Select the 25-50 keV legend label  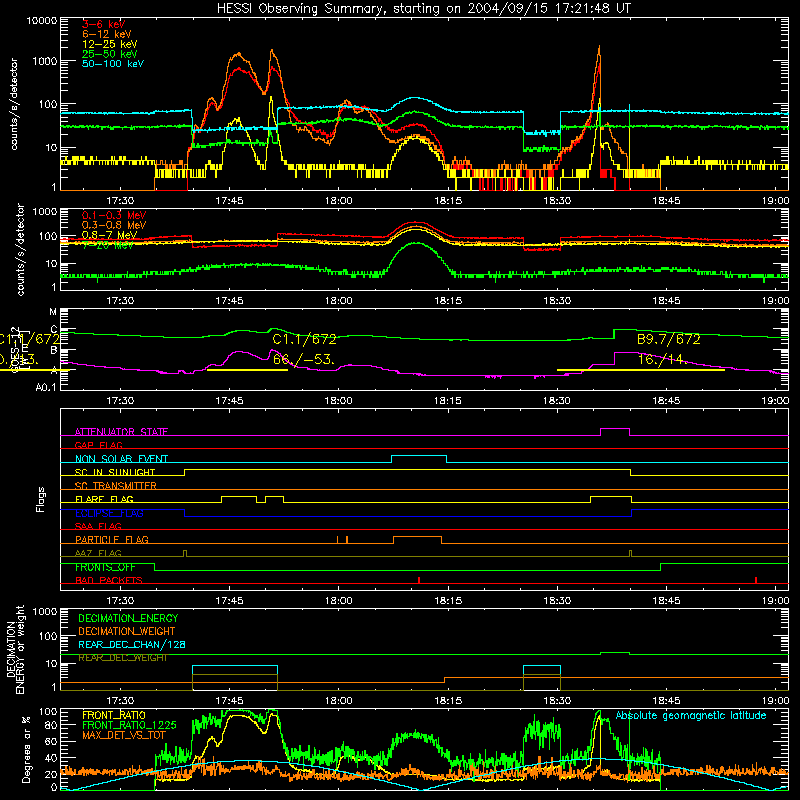tap(110, 54)
